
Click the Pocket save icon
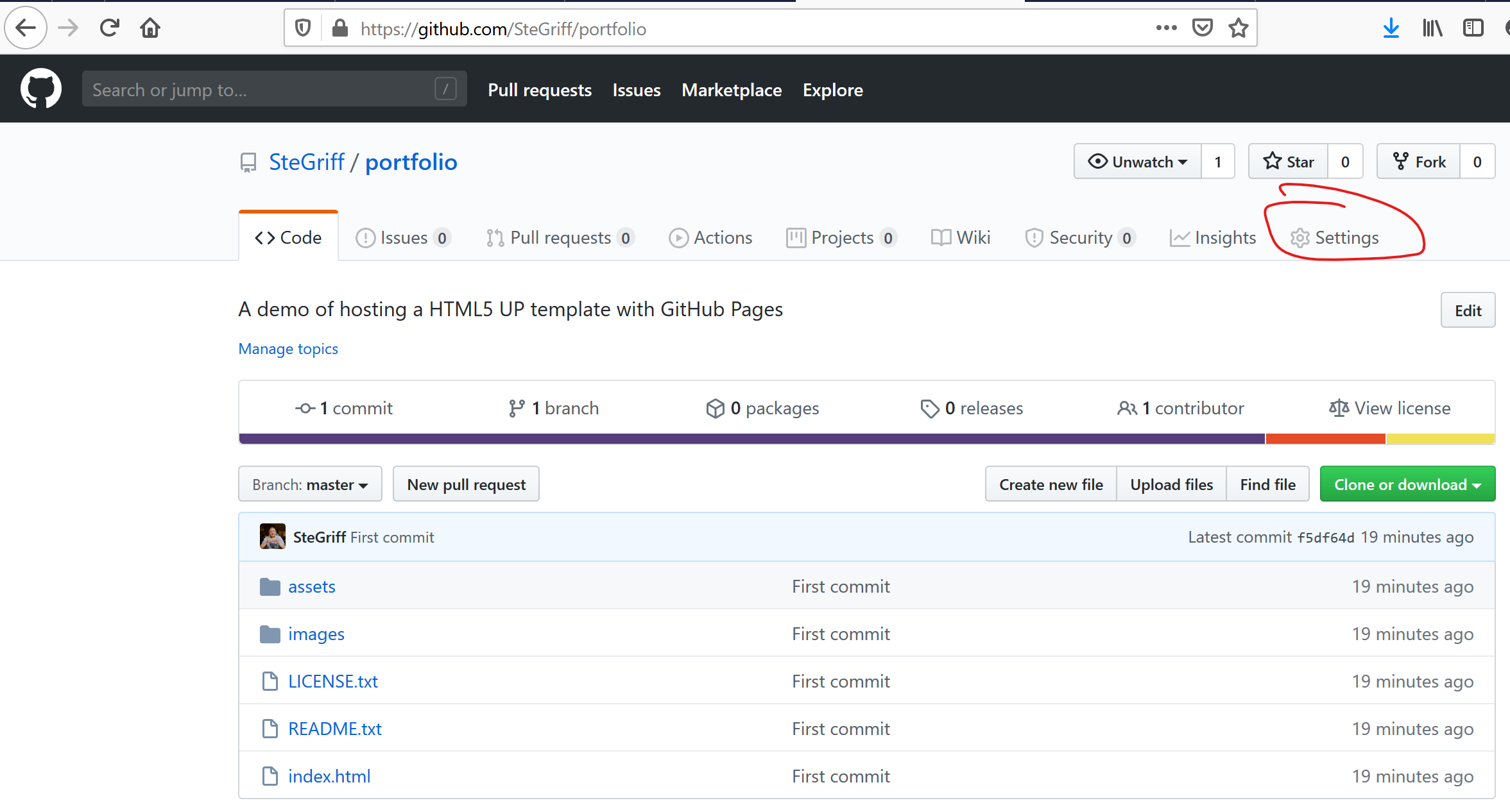coord(1202,28)
